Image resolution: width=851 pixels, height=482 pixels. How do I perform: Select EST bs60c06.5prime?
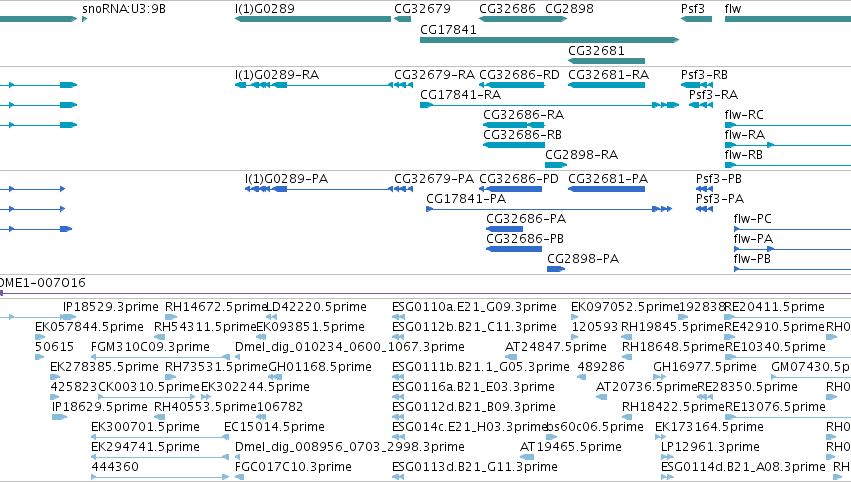[x=552, y=437]
